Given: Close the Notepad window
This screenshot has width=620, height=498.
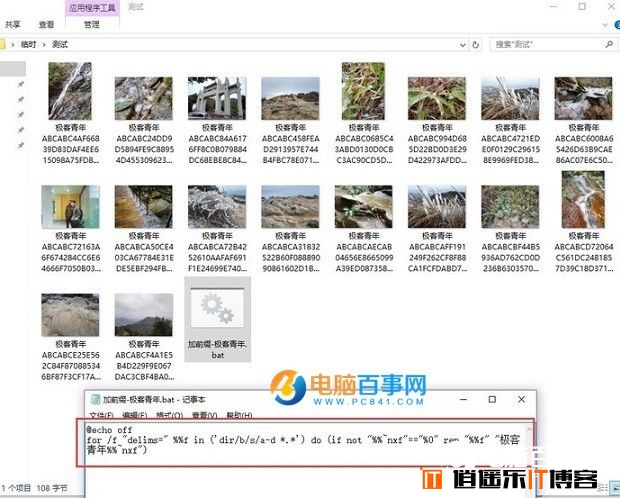Looking at the screenshot, I should pyautogui.click(x=522, y=400).
